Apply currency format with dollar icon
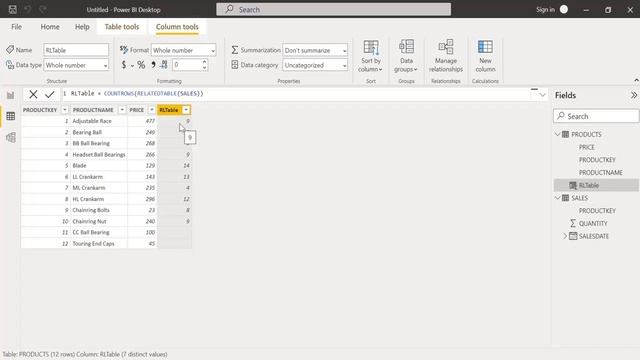The width and height of the screenshot is (640, 360). 124,64
